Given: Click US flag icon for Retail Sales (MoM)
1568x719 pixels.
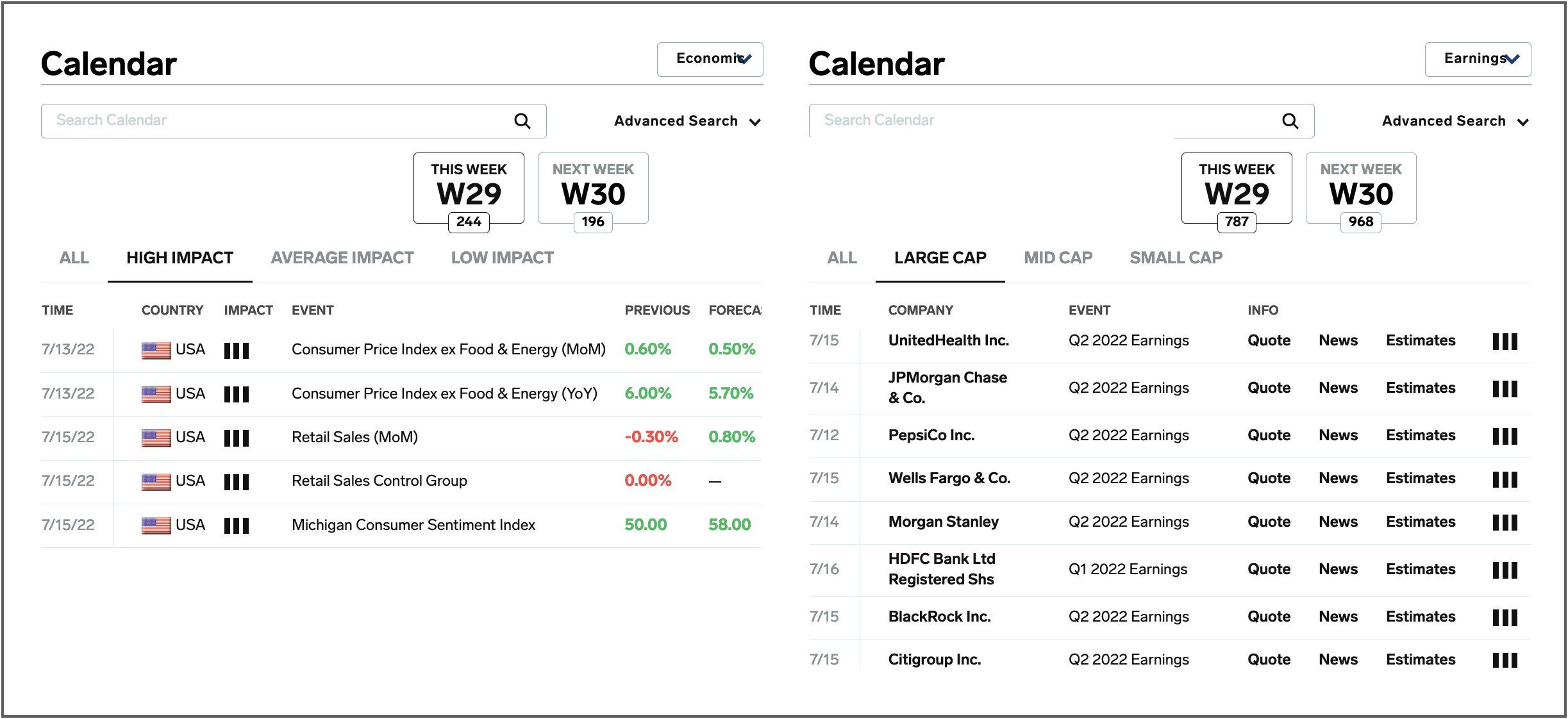Looking at the screenshot, I should [156, 438].
